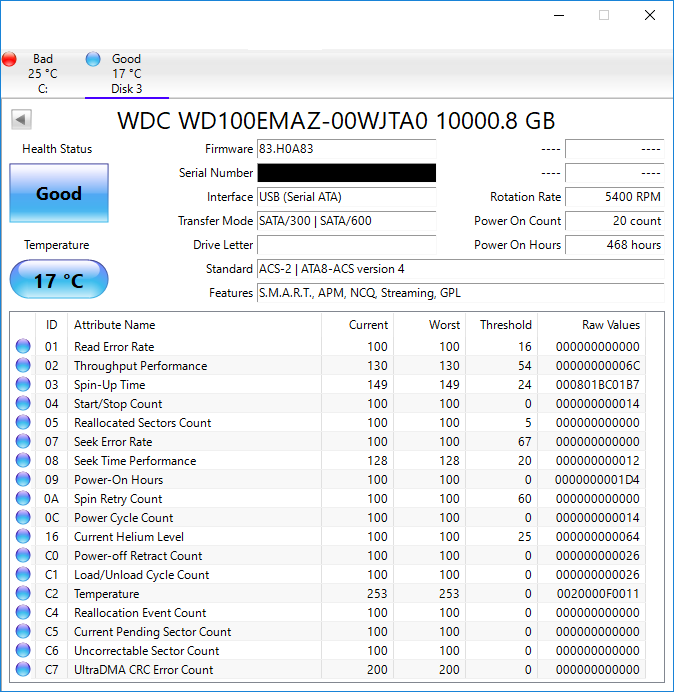Image resolution: width=674 pixels, height=692 pixels.
Task: Click the Firmware value field
Action: tap(346, 149)
